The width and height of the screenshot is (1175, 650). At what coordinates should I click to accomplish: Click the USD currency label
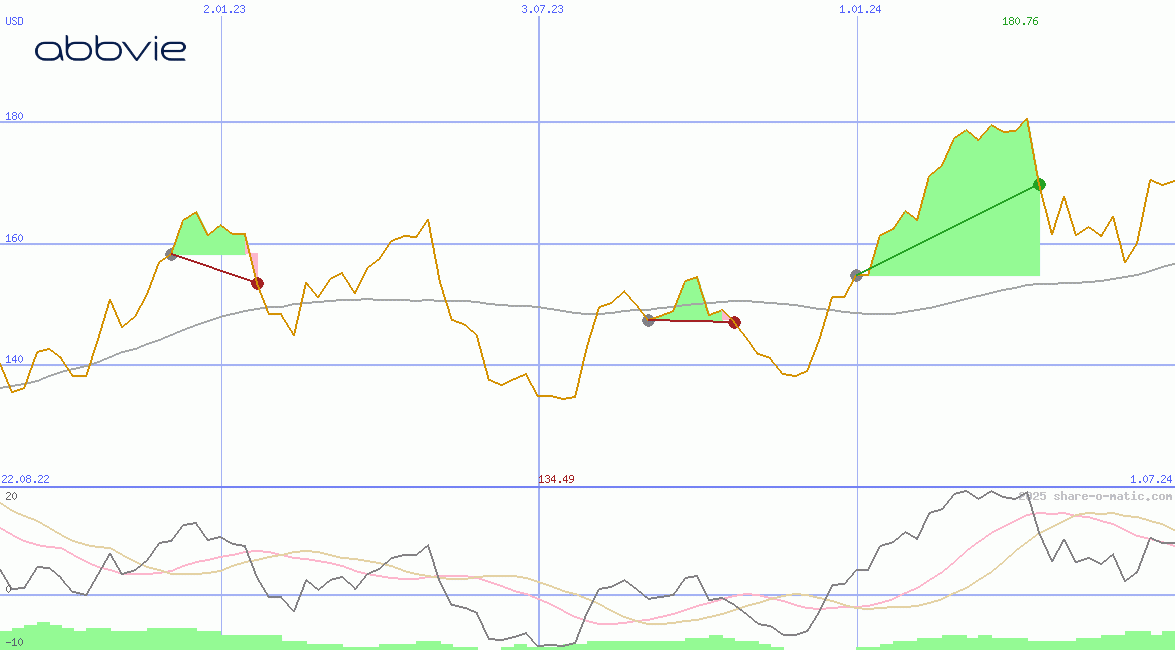[x=14, y=21]
